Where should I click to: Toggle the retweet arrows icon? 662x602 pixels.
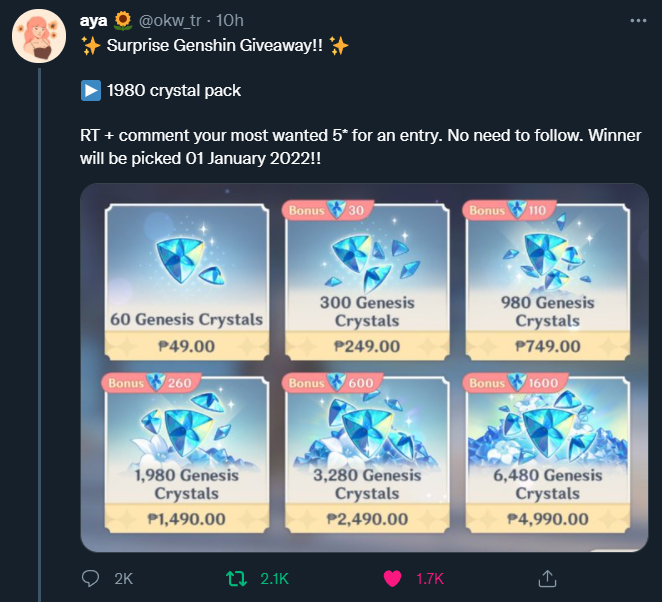point(236,578)
